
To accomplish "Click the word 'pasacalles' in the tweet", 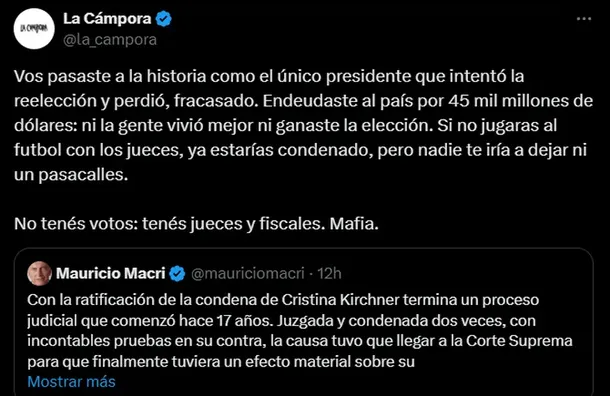I will pos(81,175).
